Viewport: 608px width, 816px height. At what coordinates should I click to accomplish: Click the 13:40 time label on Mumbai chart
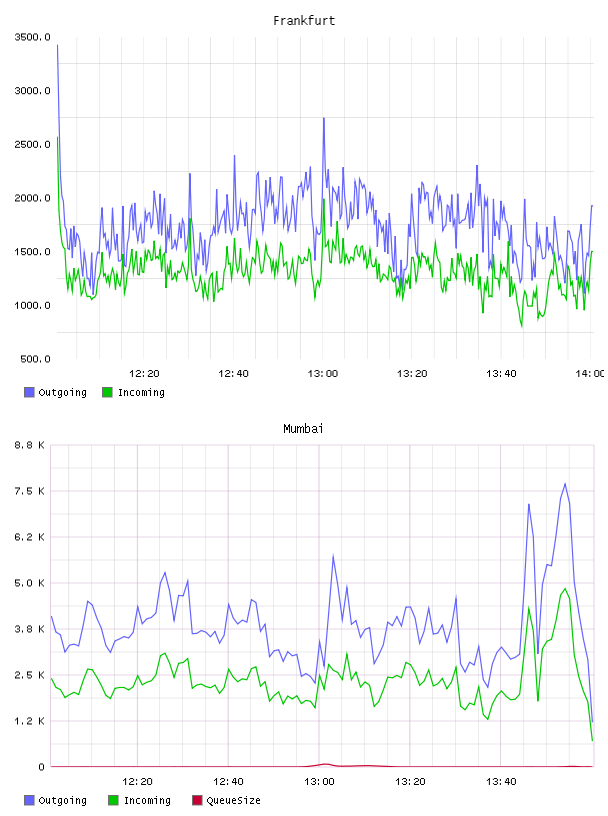point(501,782)
